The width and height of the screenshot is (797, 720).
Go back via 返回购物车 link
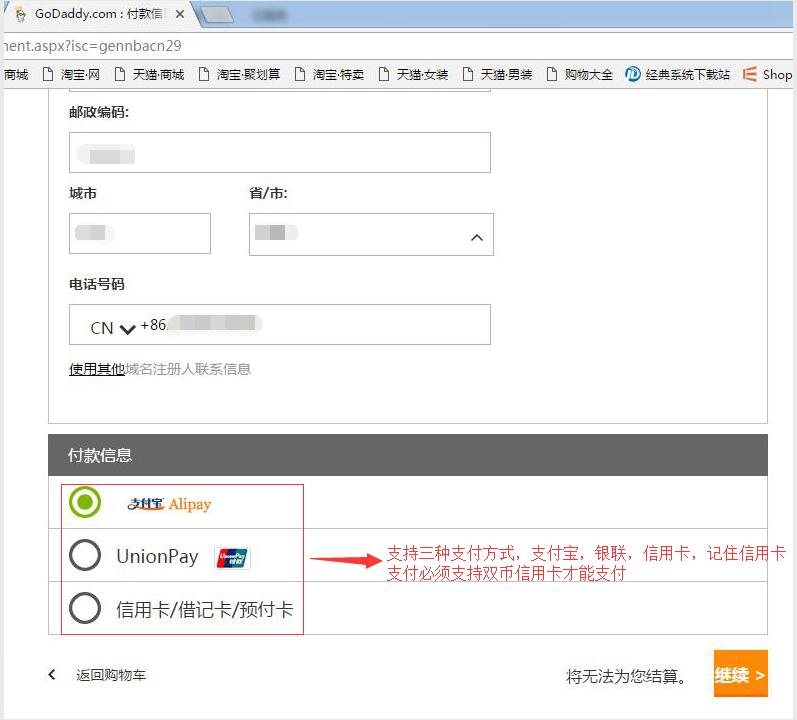111,675
